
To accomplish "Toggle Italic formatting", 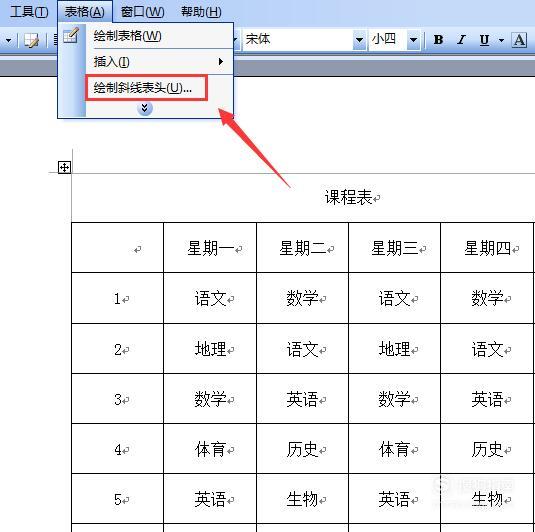I will click(461, 40).
